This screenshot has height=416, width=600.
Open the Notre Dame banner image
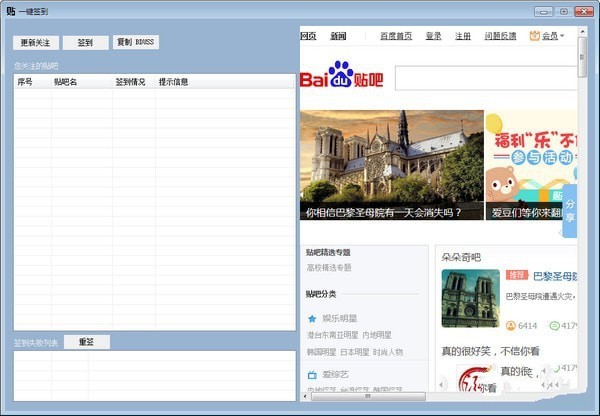pos(392,165)
